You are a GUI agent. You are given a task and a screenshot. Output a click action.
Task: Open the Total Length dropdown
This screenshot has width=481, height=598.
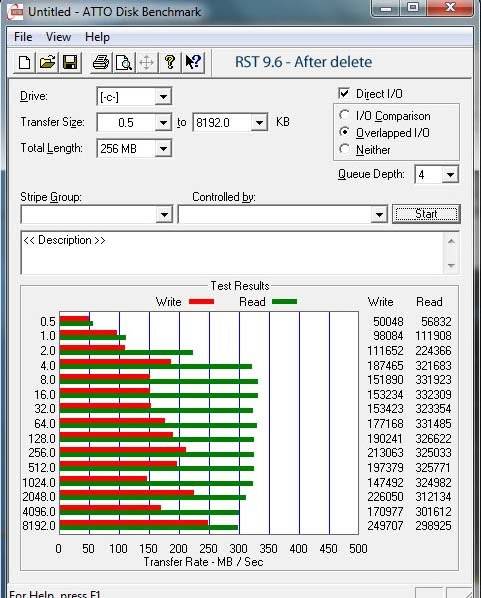coord(163,148)
